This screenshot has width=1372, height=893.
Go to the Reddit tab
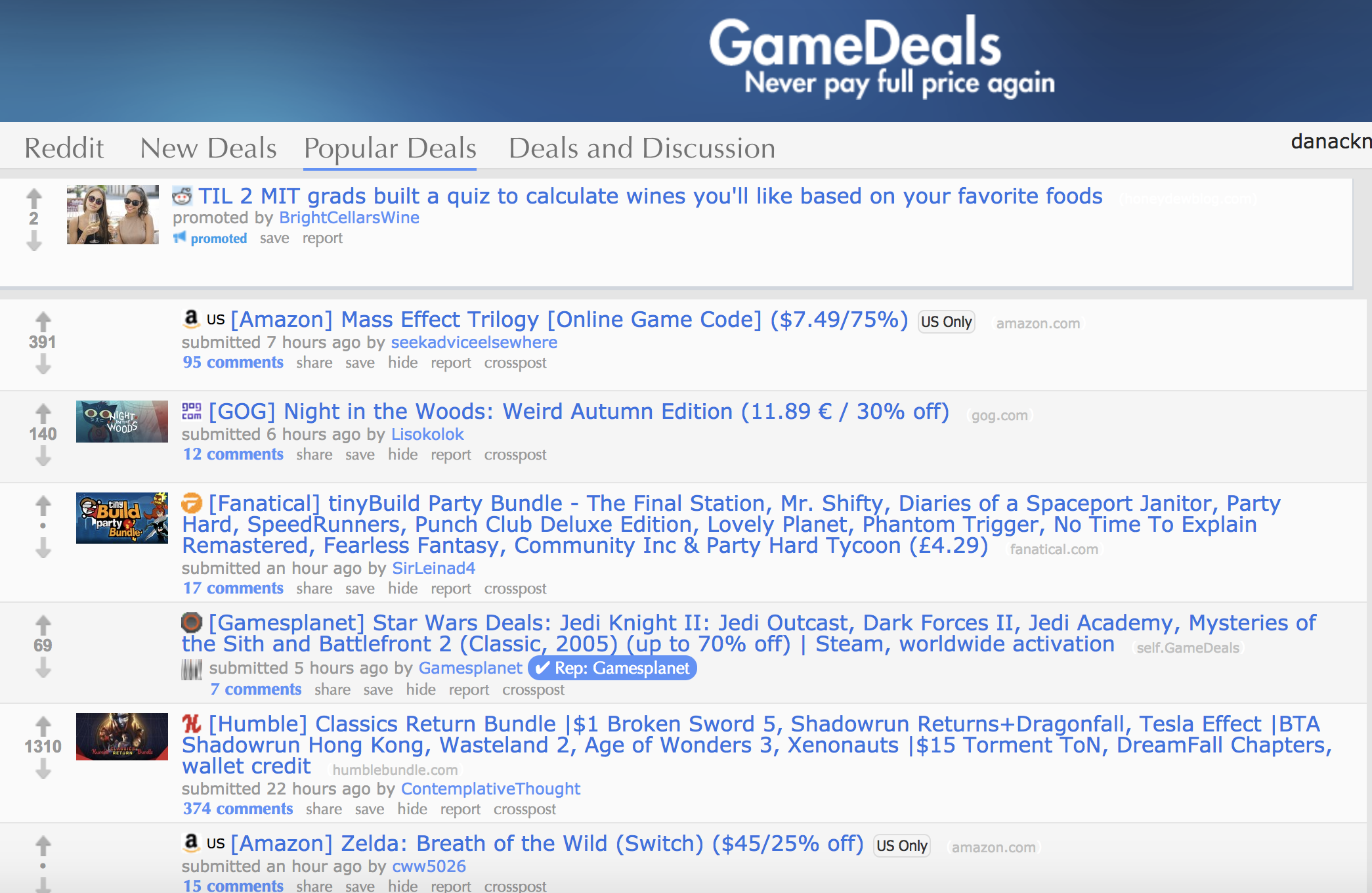click(64, 148)
